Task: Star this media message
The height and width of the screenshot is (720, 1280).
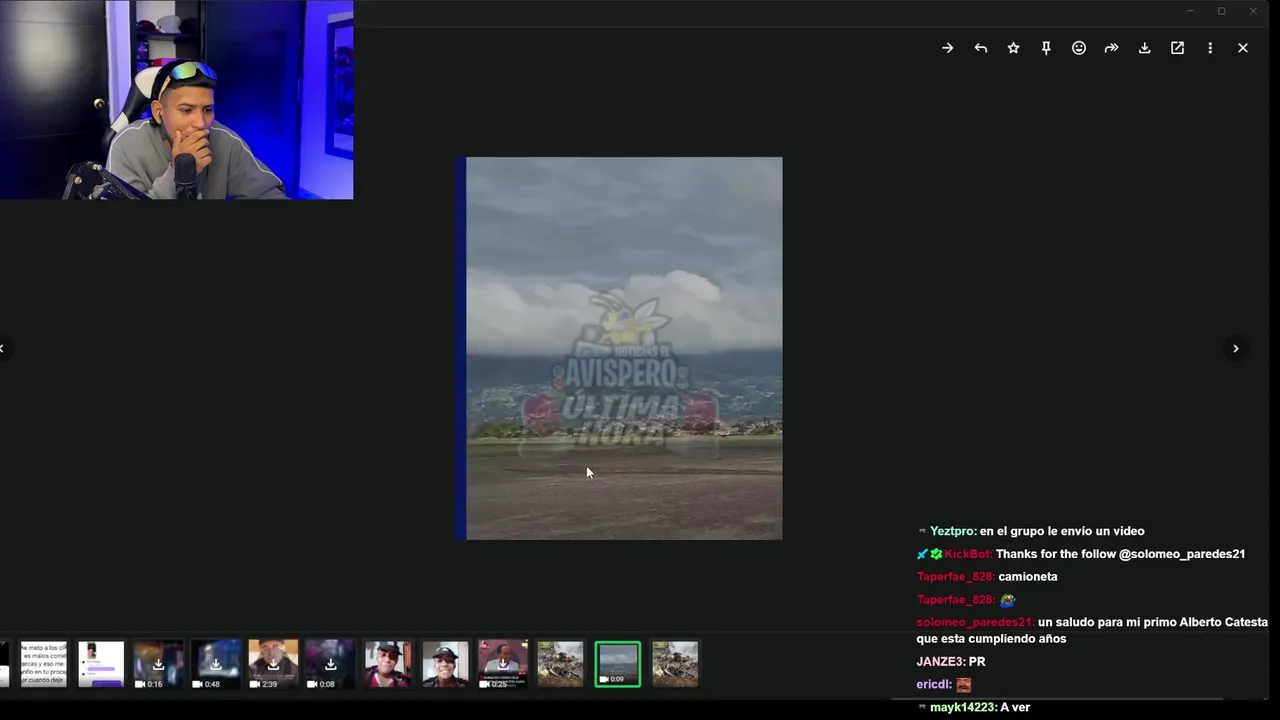Action: click(x=1013, y=48)
